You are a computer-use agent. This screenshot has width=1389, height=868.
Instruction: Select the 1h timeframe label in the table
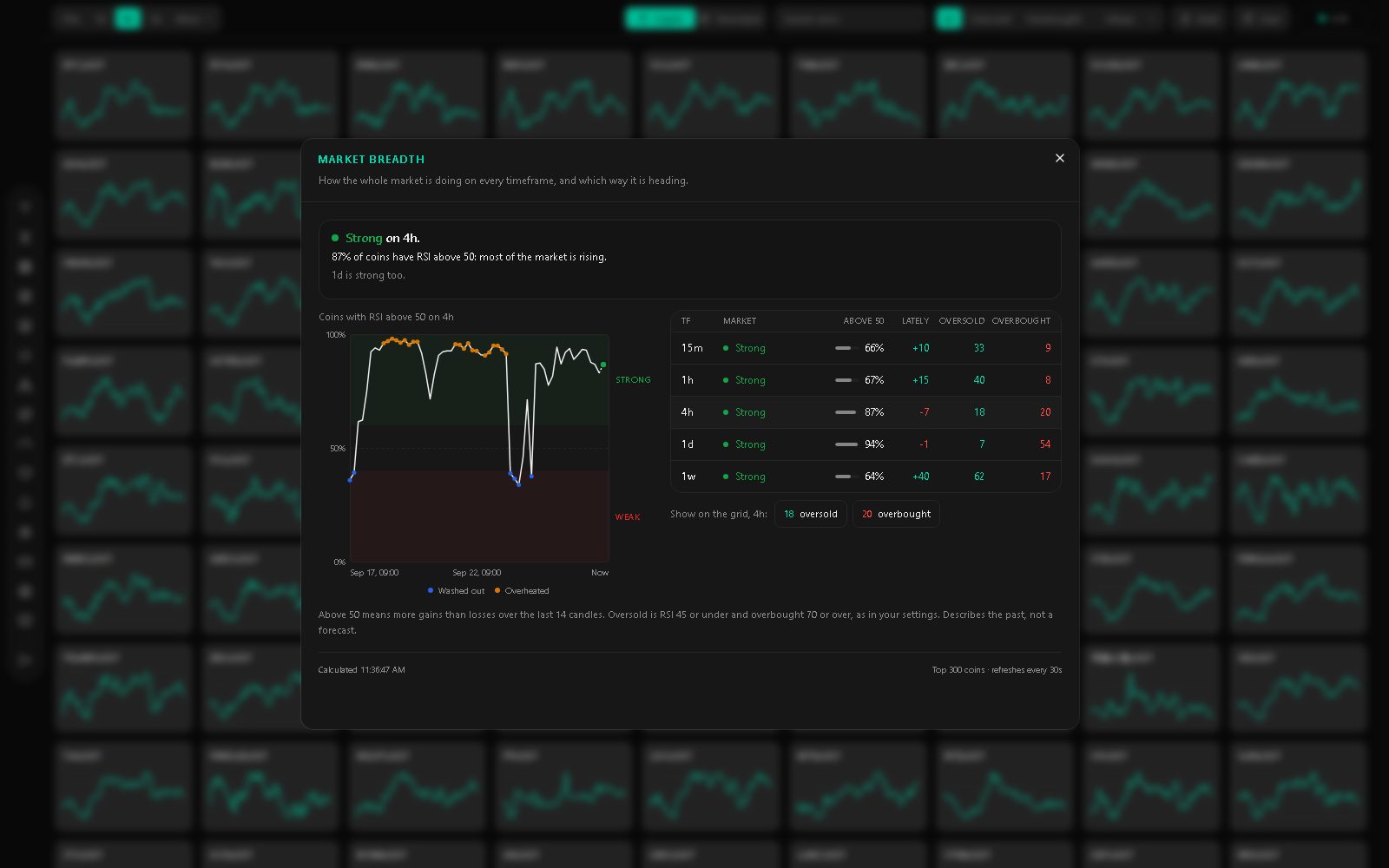tap(688, 380)
